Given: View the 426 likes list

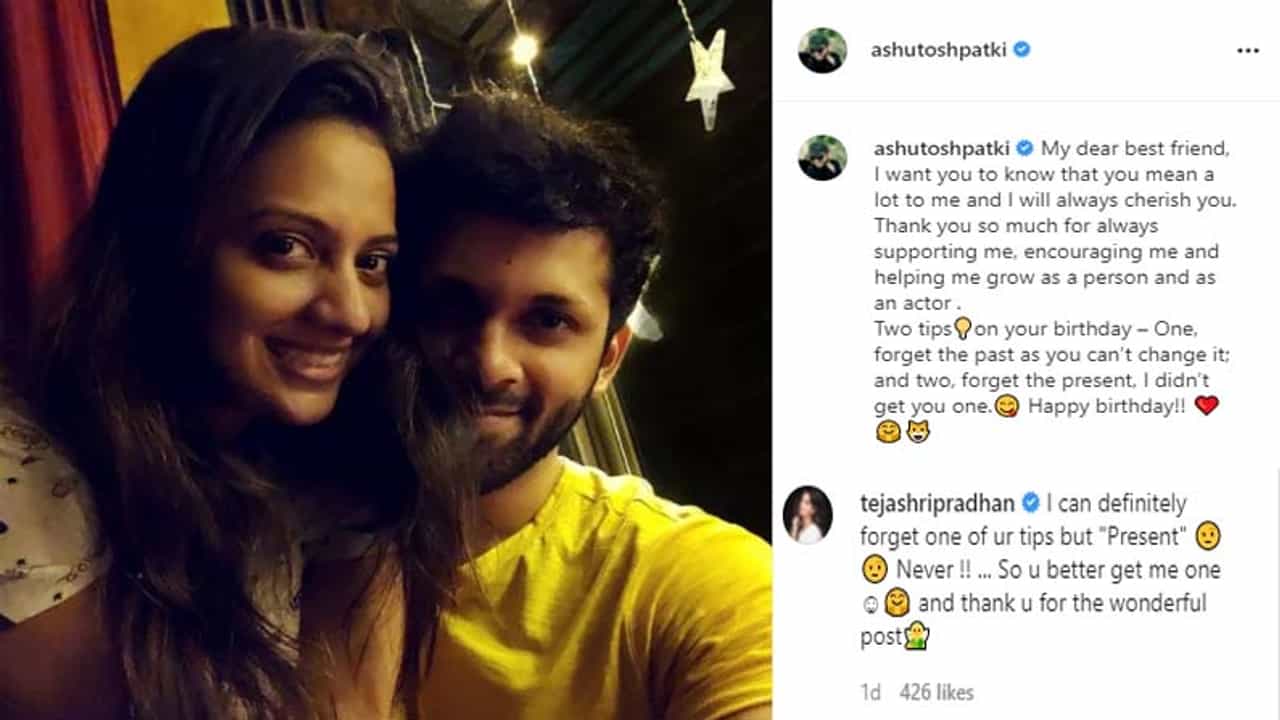Looking at the screenshot, I should tap(936, 692).
